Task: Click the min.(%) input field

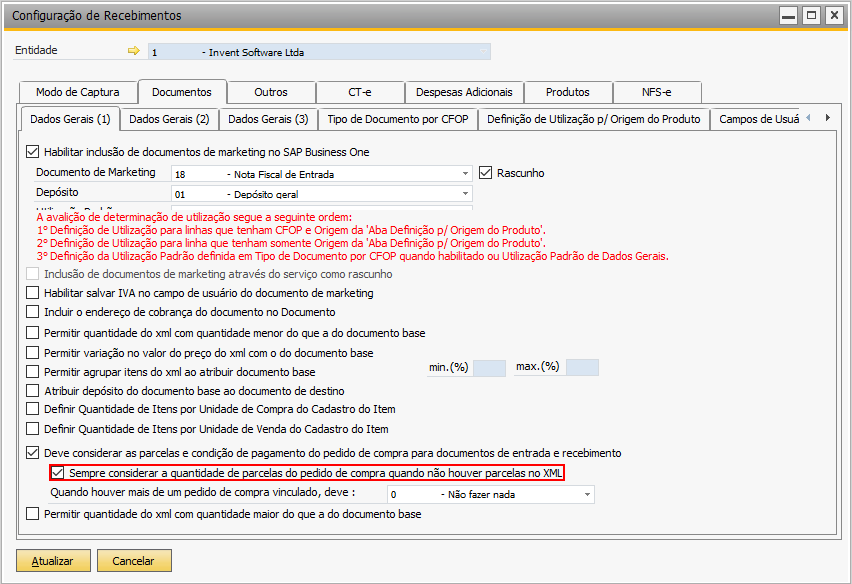Action: click(x=490, y=368)
